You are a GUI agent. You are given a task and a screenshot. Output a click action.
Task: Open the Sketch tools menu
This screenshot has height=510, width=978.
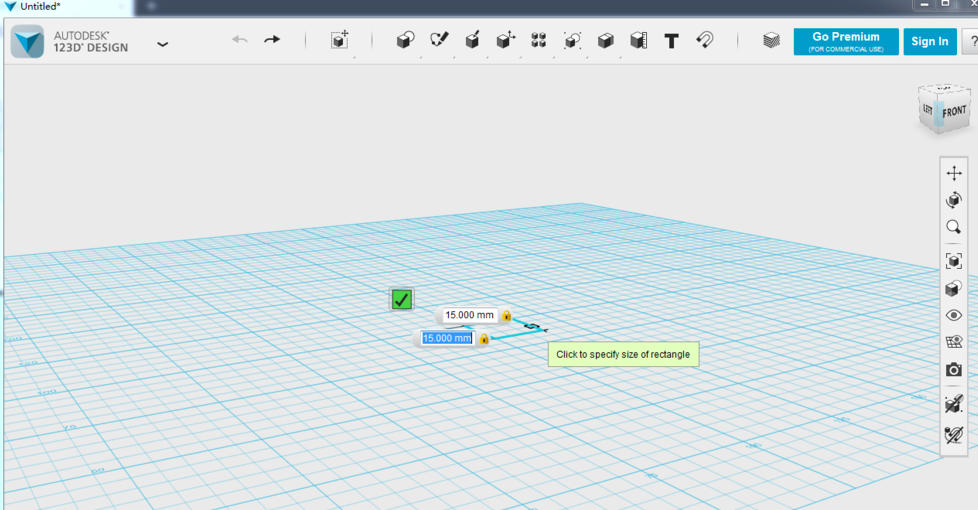coord(439,40)
